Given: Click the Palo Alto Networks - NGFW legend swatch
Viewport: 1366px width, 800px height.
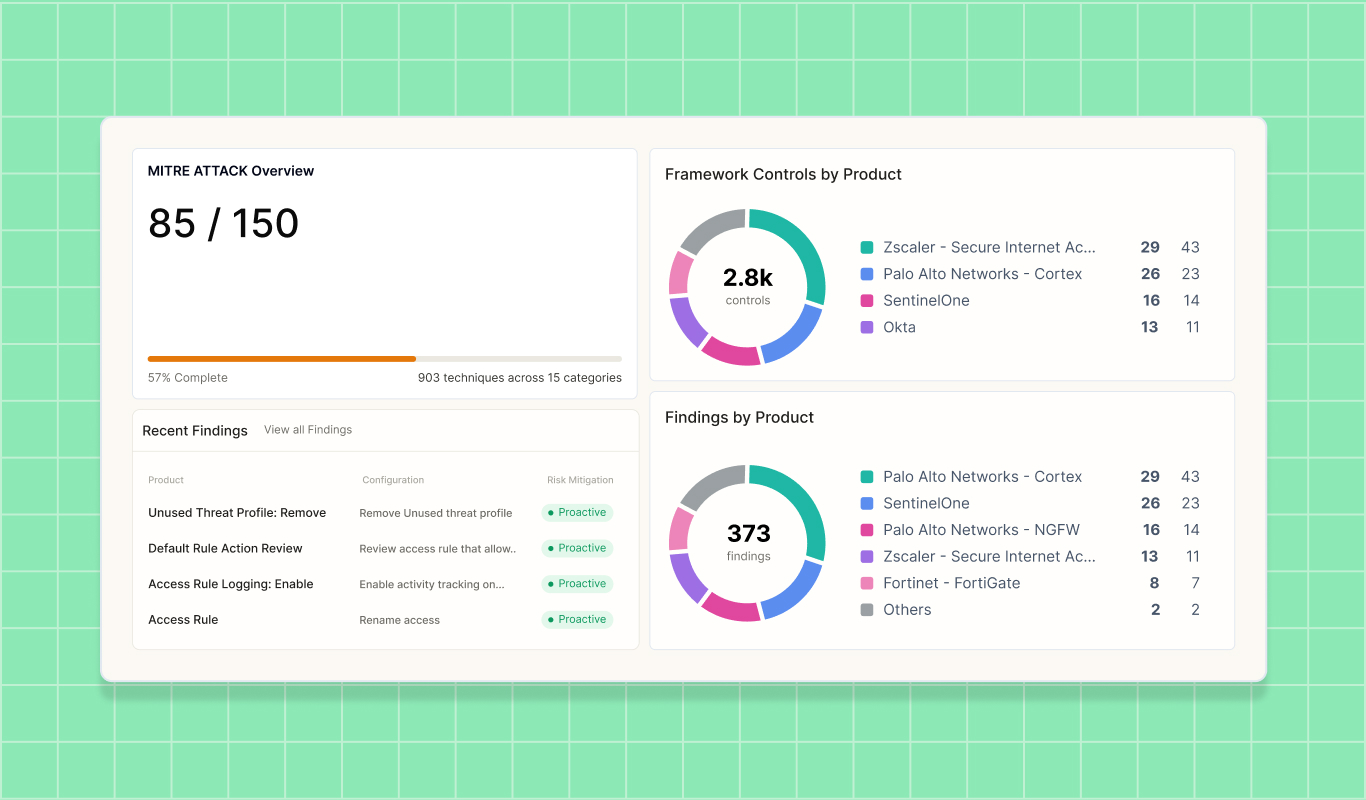Looking at the screenshot, I should [867, 530].
